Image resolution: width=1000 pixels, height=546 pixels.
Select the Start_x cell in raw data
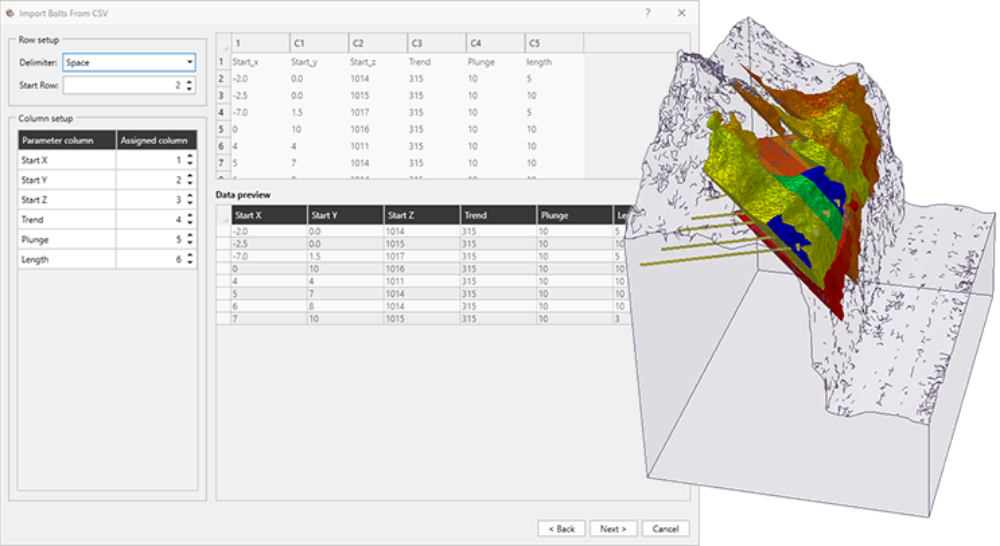(x=260, y=62)
